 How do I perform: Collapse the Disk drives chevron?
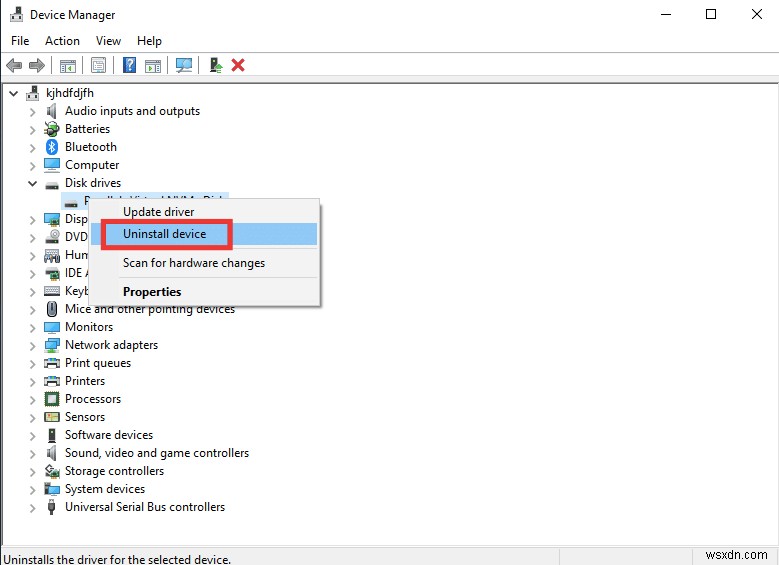point(33,183)
